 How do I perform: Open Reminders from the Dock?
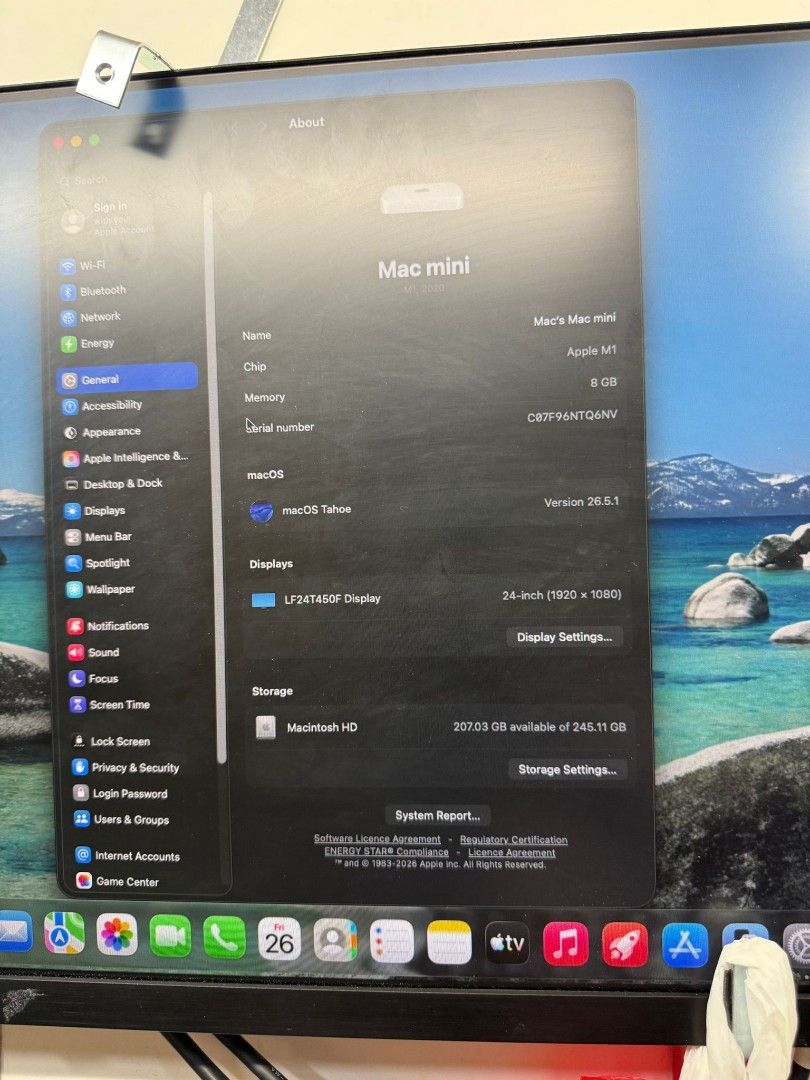(x=391, y=942)
